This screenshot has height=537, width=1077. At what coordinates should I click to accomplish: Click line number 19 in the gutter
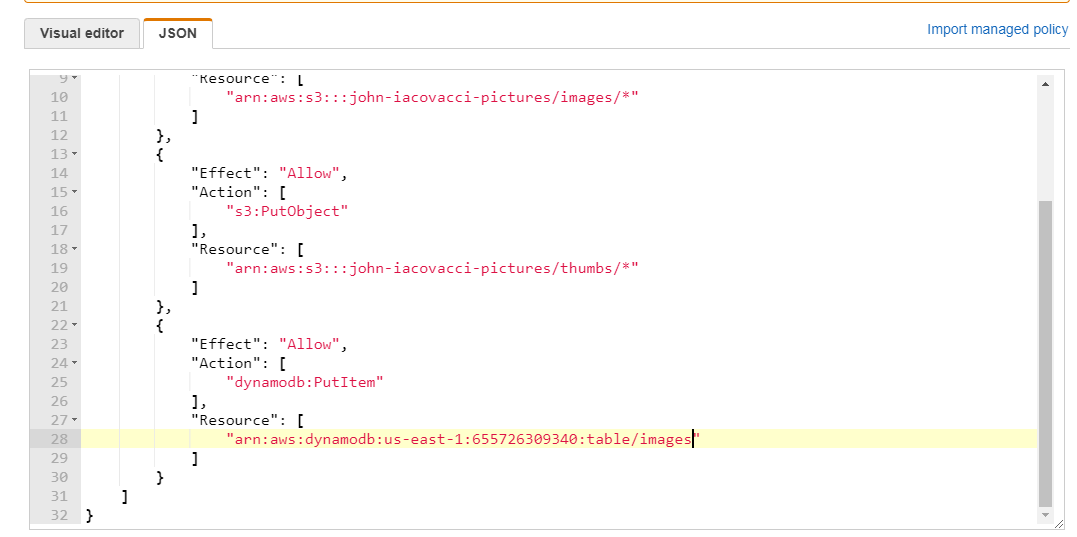point(60,268)
